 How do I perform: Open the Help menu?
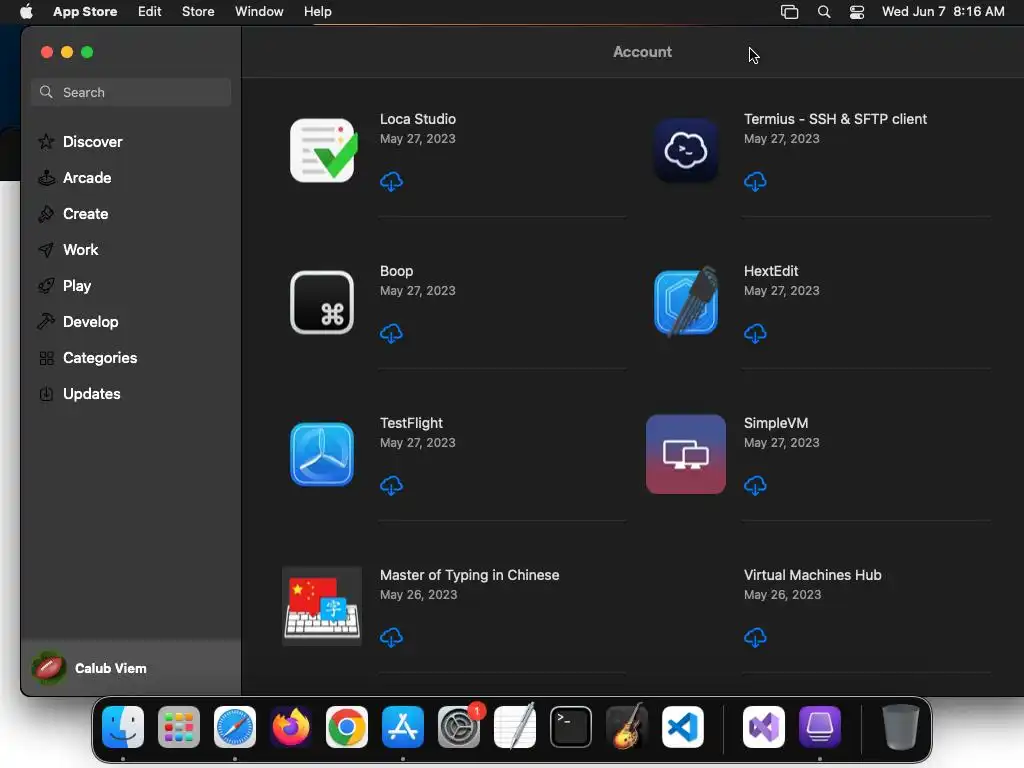(317, 11)
